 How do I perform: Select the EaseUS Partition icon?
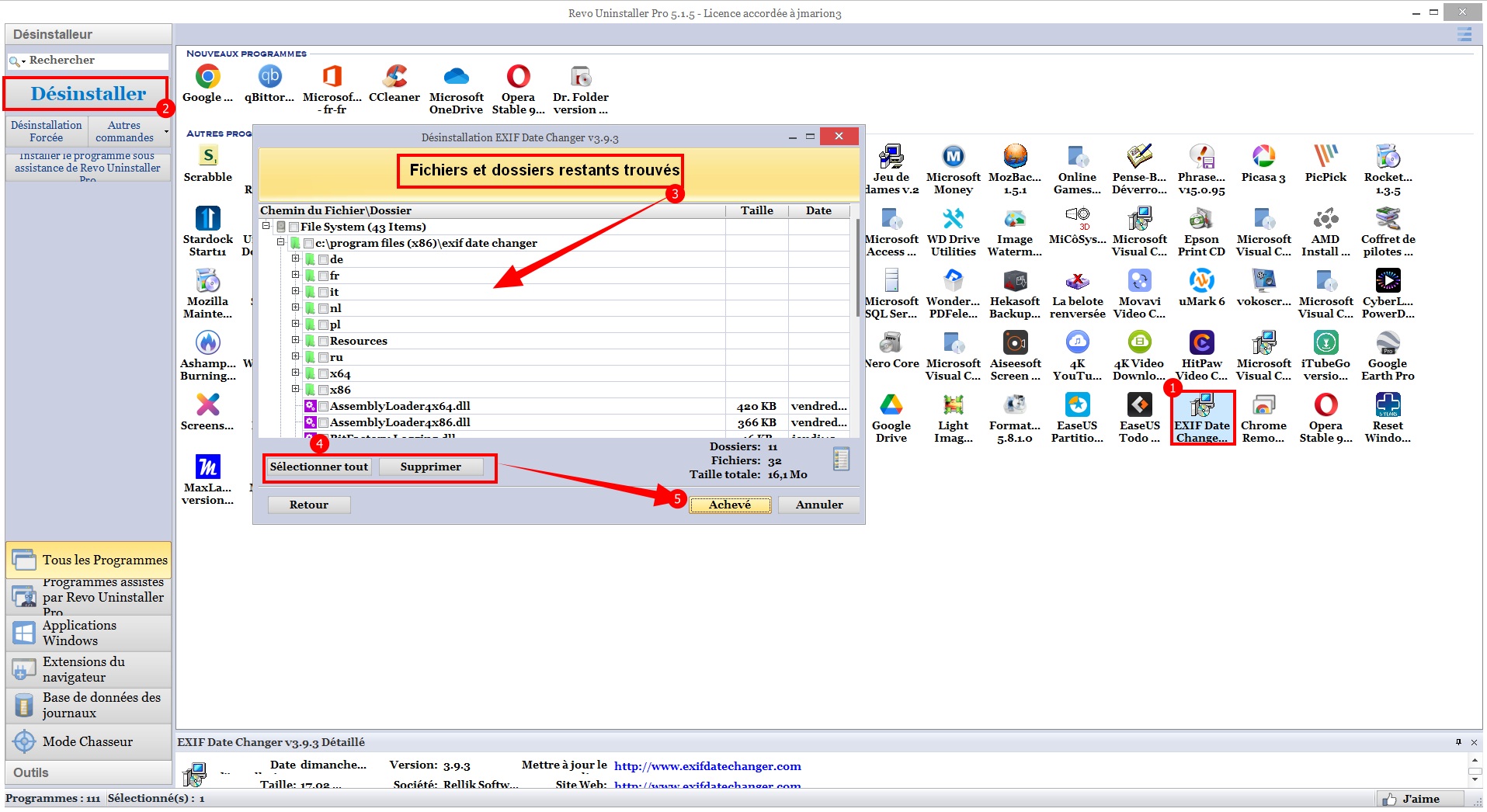tap(1077, 404)
